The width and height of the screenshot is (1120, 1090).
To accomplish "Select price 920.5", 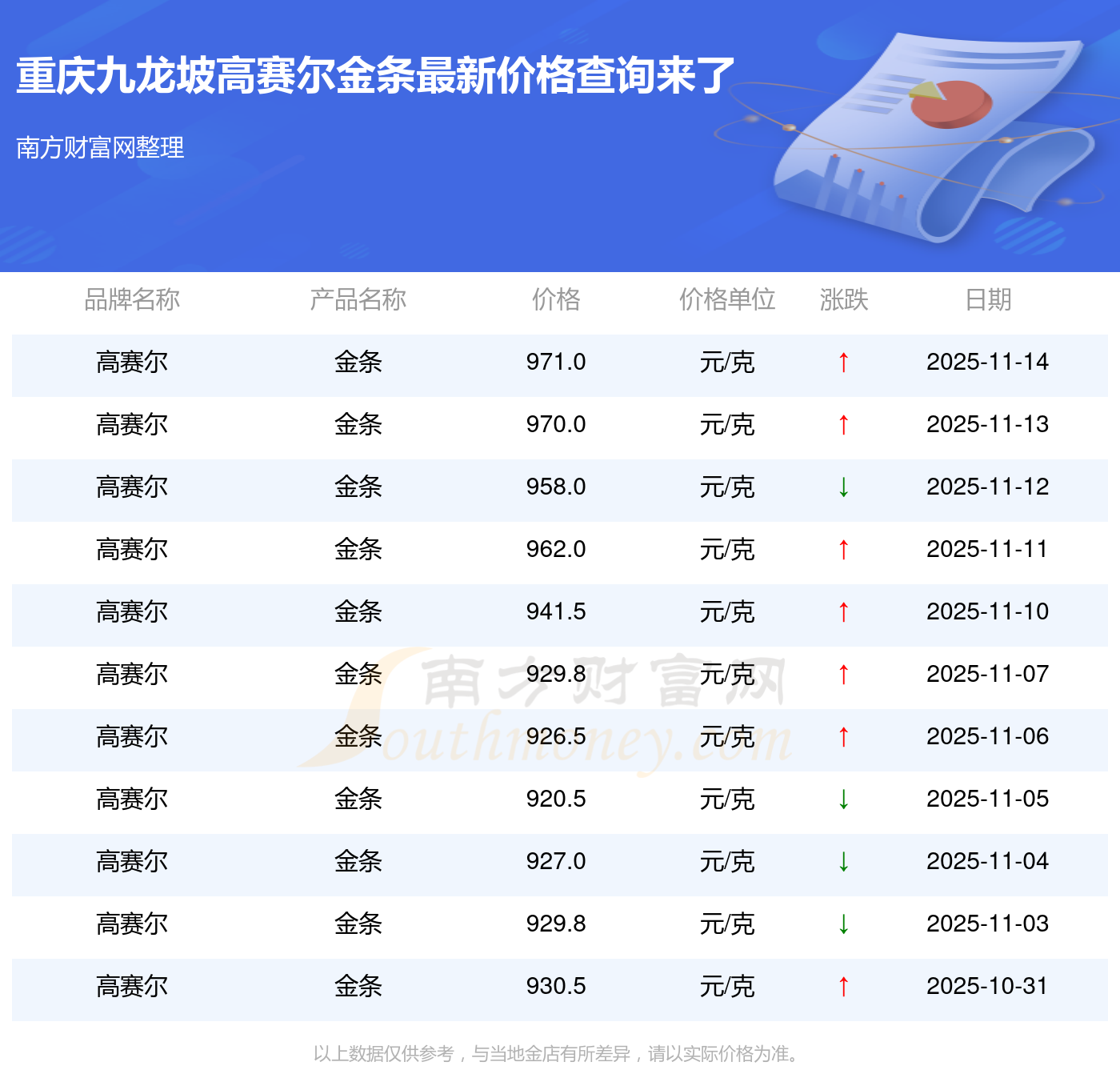I will 556,799.
